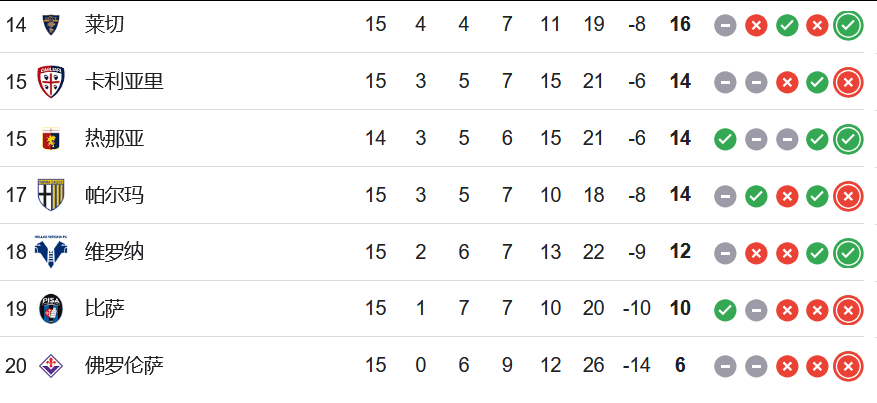The width and height of the screenshot is (877, 403).
Task: Open the 卡利亚里 team link
Action: coord(124,82)
